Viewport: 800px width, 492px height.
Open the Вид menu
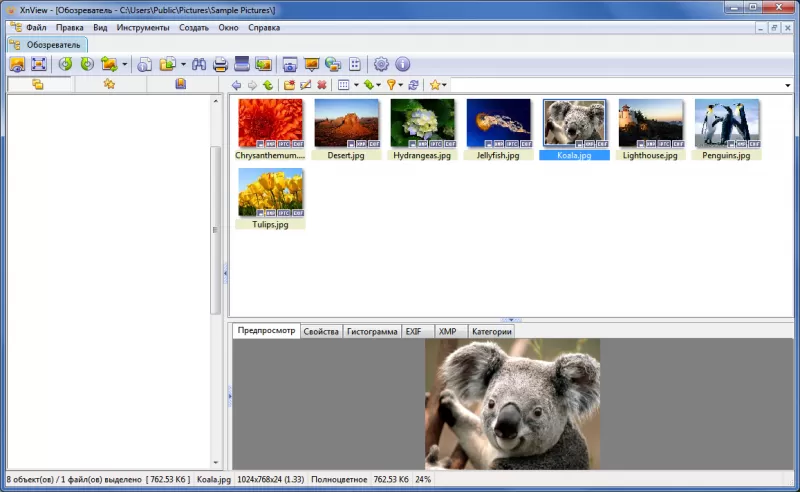coord(100,28)
